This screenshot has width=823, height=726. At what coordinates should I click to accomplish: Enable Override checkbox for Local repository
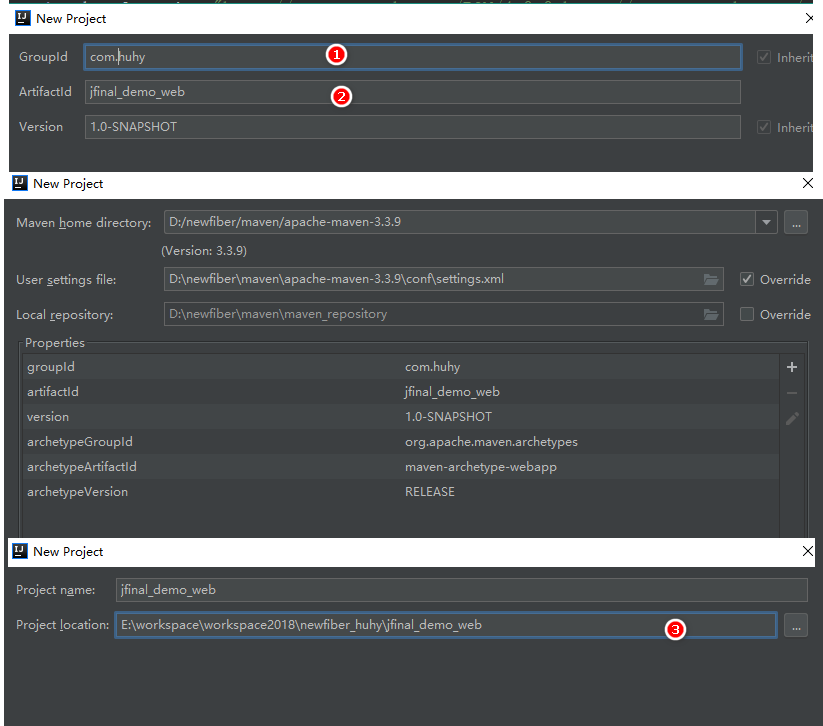tap(747, 314)
